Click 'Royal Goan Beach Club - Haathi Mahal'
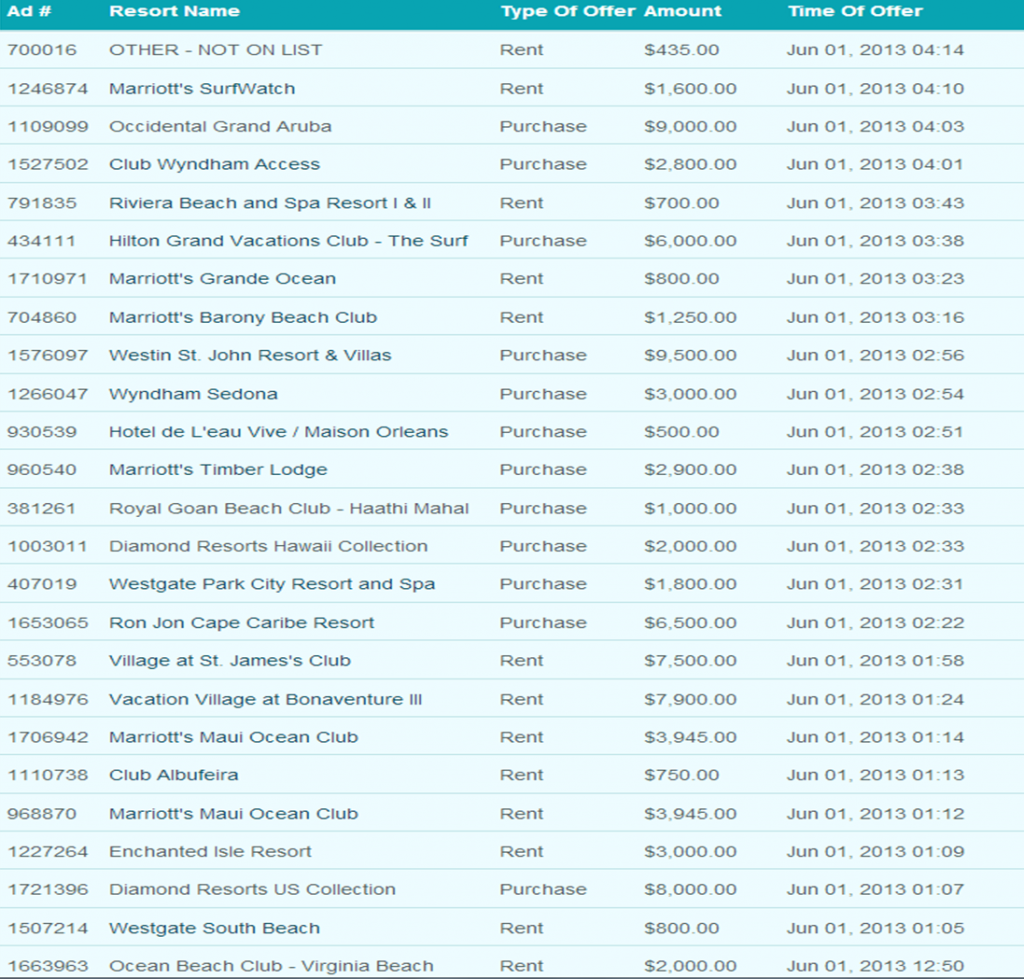The width and height of the screenshot is (1024, 979). (x=289, y=508)
